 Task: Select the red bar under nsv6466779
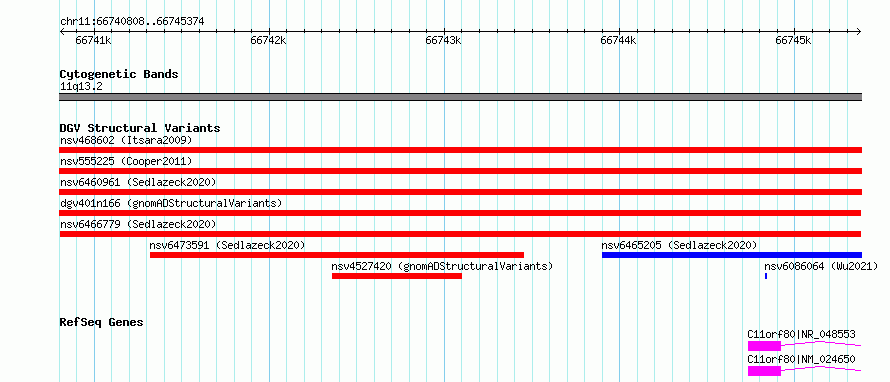(x=460, y=234)
